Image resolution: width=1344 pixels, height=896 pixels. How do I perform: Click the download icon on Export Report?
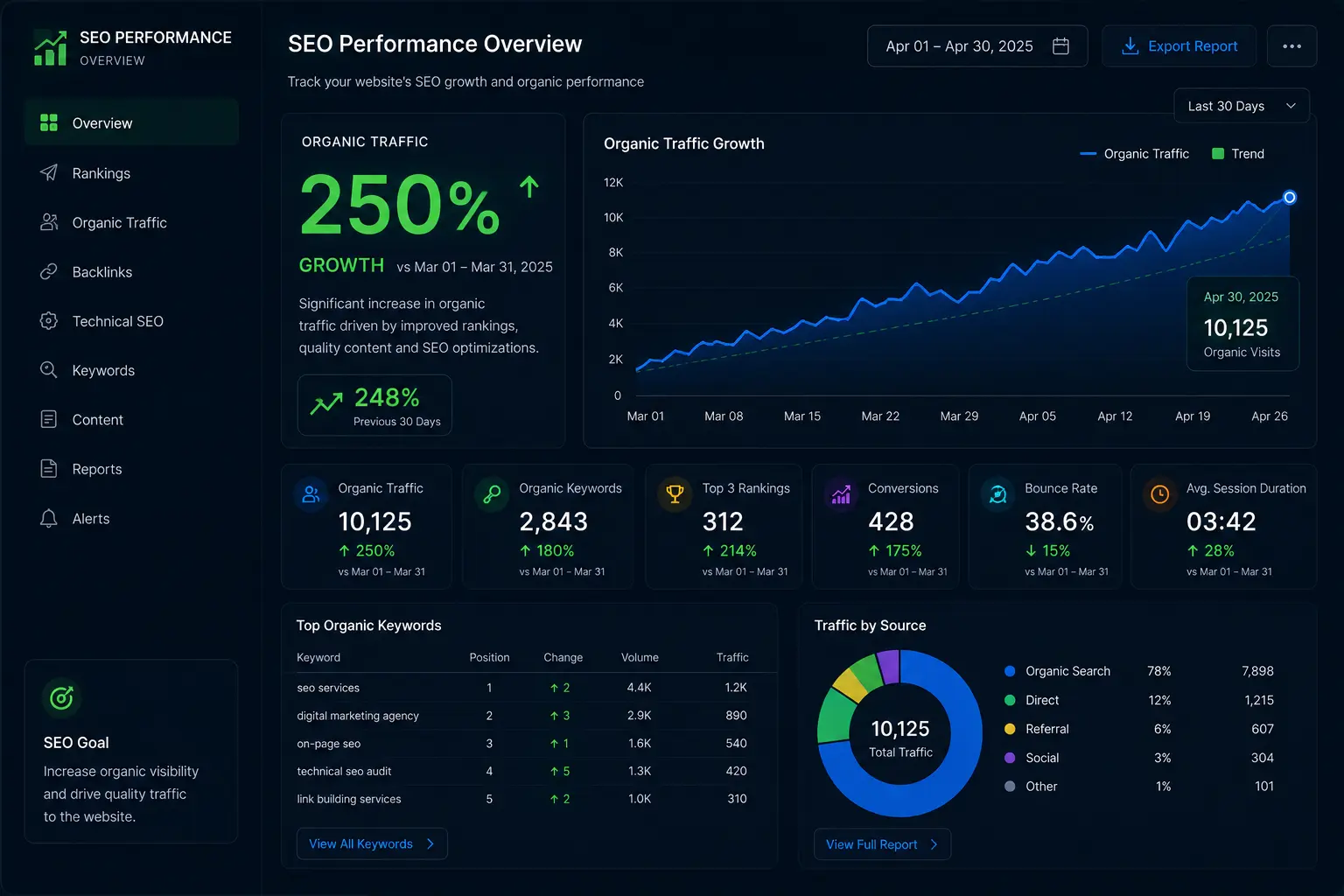[x=1130, y=45]
